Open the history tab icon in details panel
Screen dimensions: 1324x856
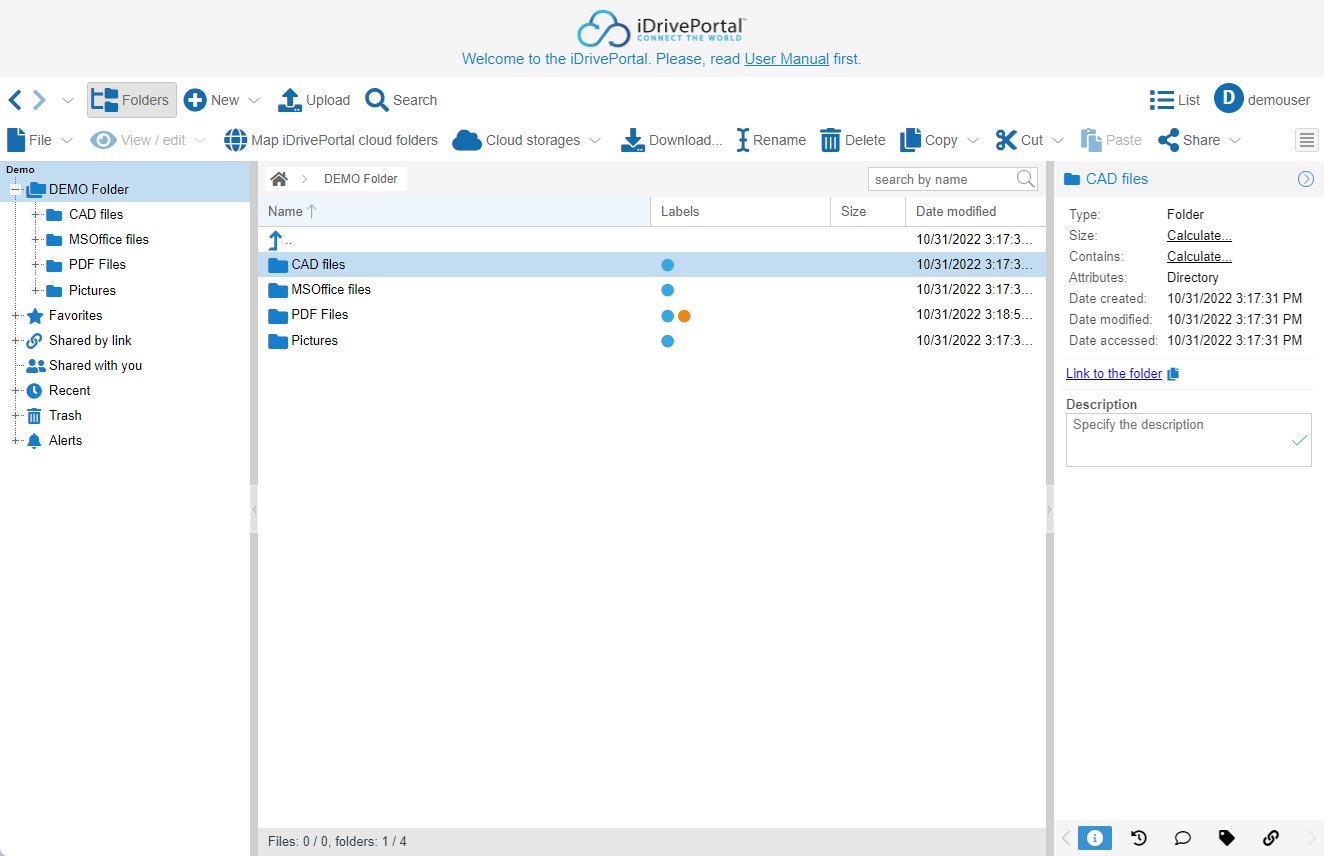pyautogui.click(x=1139, y=838)
